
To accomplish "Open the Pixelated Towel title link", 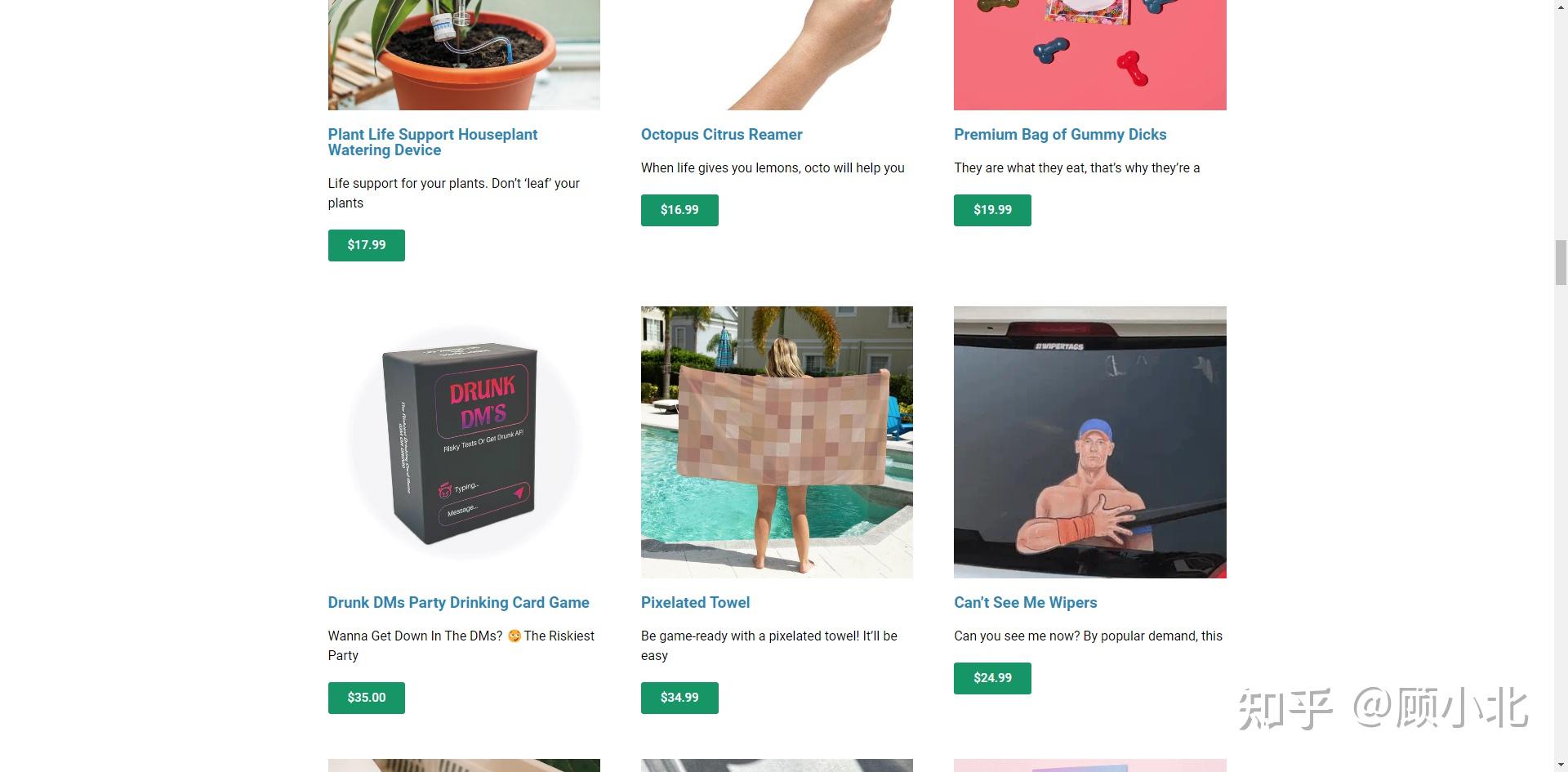I will [695, 603].
